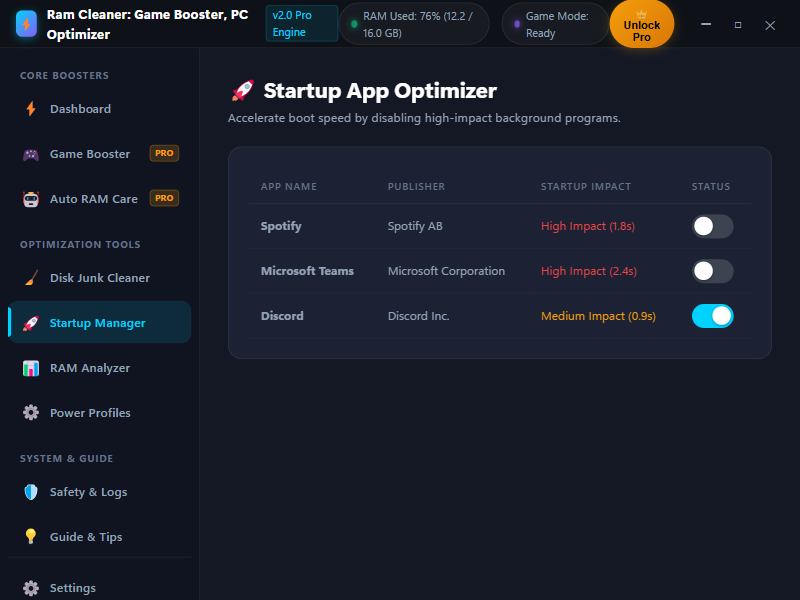800x600 pixels.
Task: Enable Microsoft Teams startup toggle
Action: tap(712, 271)
